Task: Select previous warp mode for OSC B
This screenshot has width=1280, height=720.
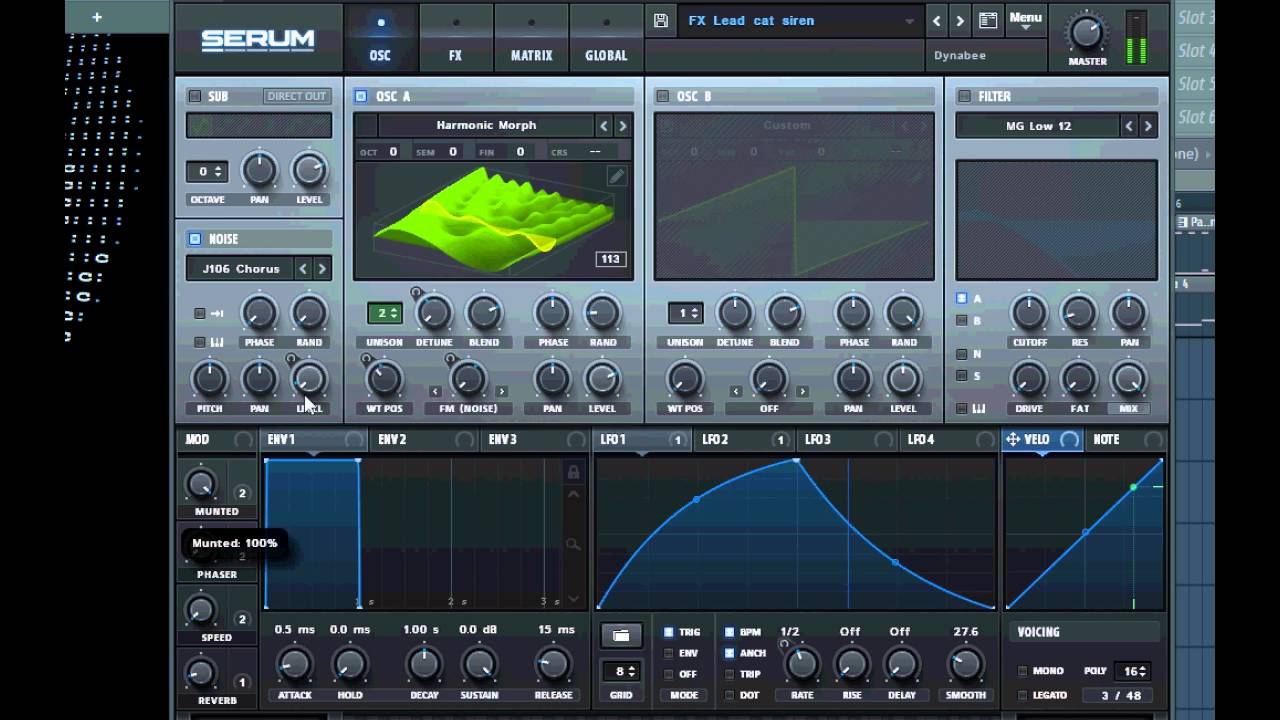Action: [736, 391]
